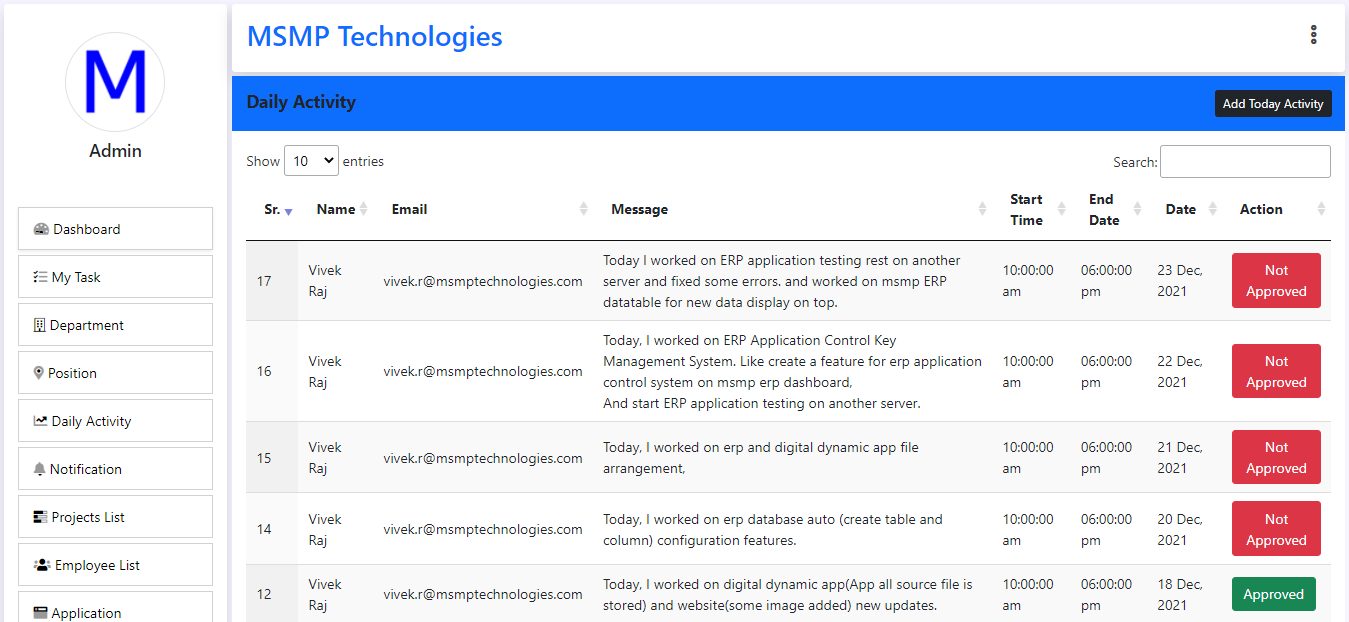Click the Position map pin icon
The height and width of the screenshot is (622, 1349).
(x=38, y=373)
